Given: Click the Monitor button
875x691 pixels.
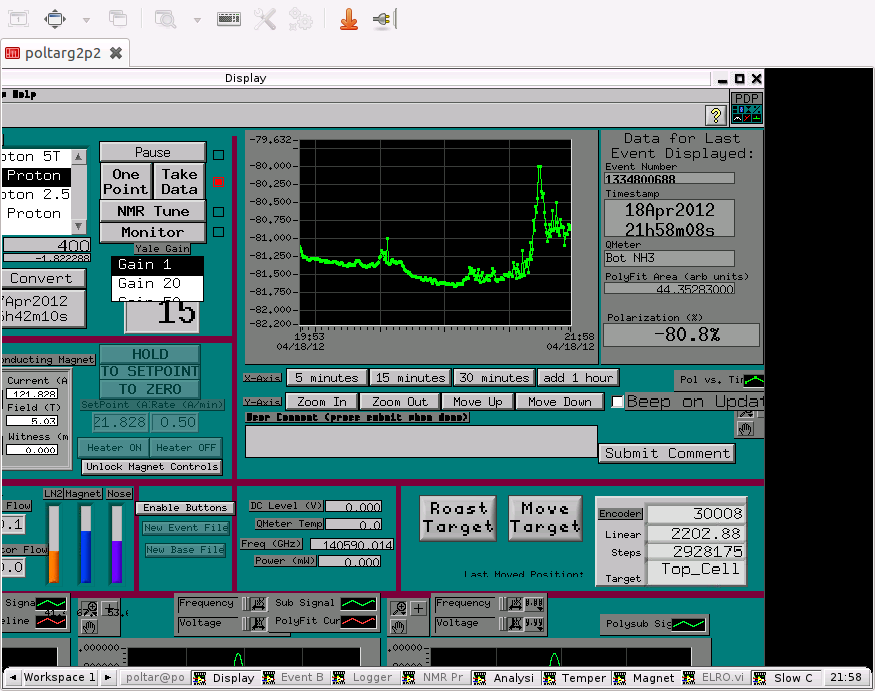Looking at the screenshot, I should tap(152, 232).
